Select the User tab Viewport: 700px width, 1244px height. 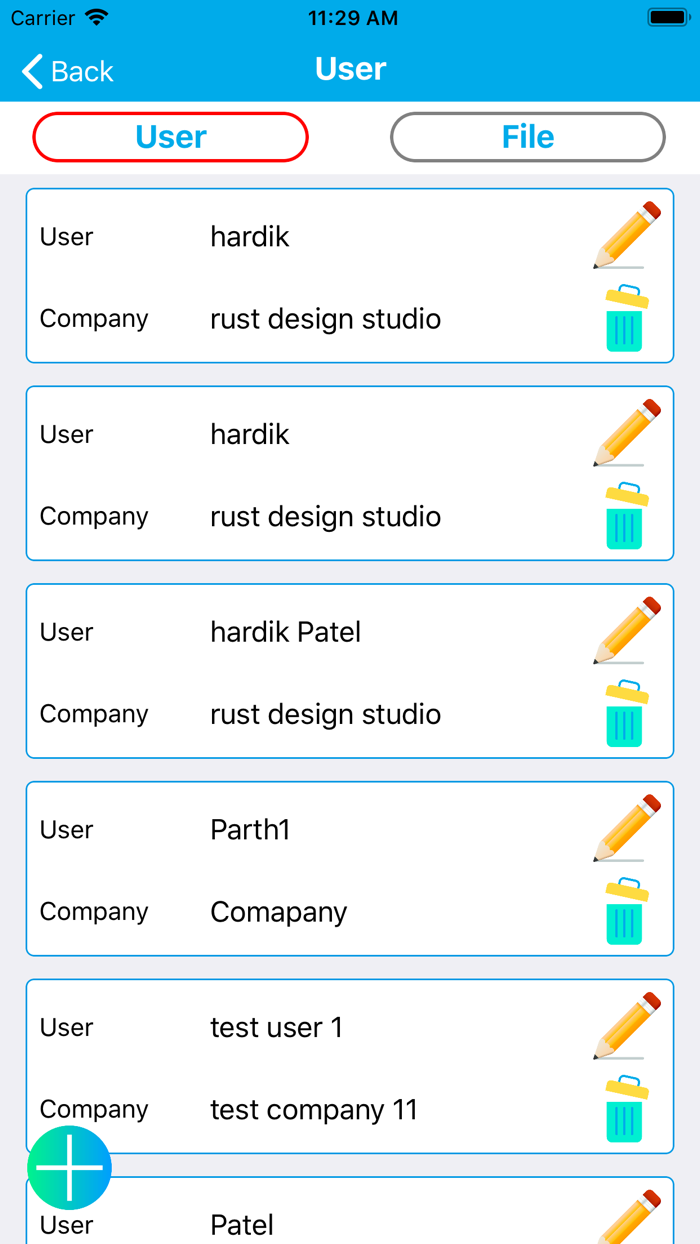(170, 137)
